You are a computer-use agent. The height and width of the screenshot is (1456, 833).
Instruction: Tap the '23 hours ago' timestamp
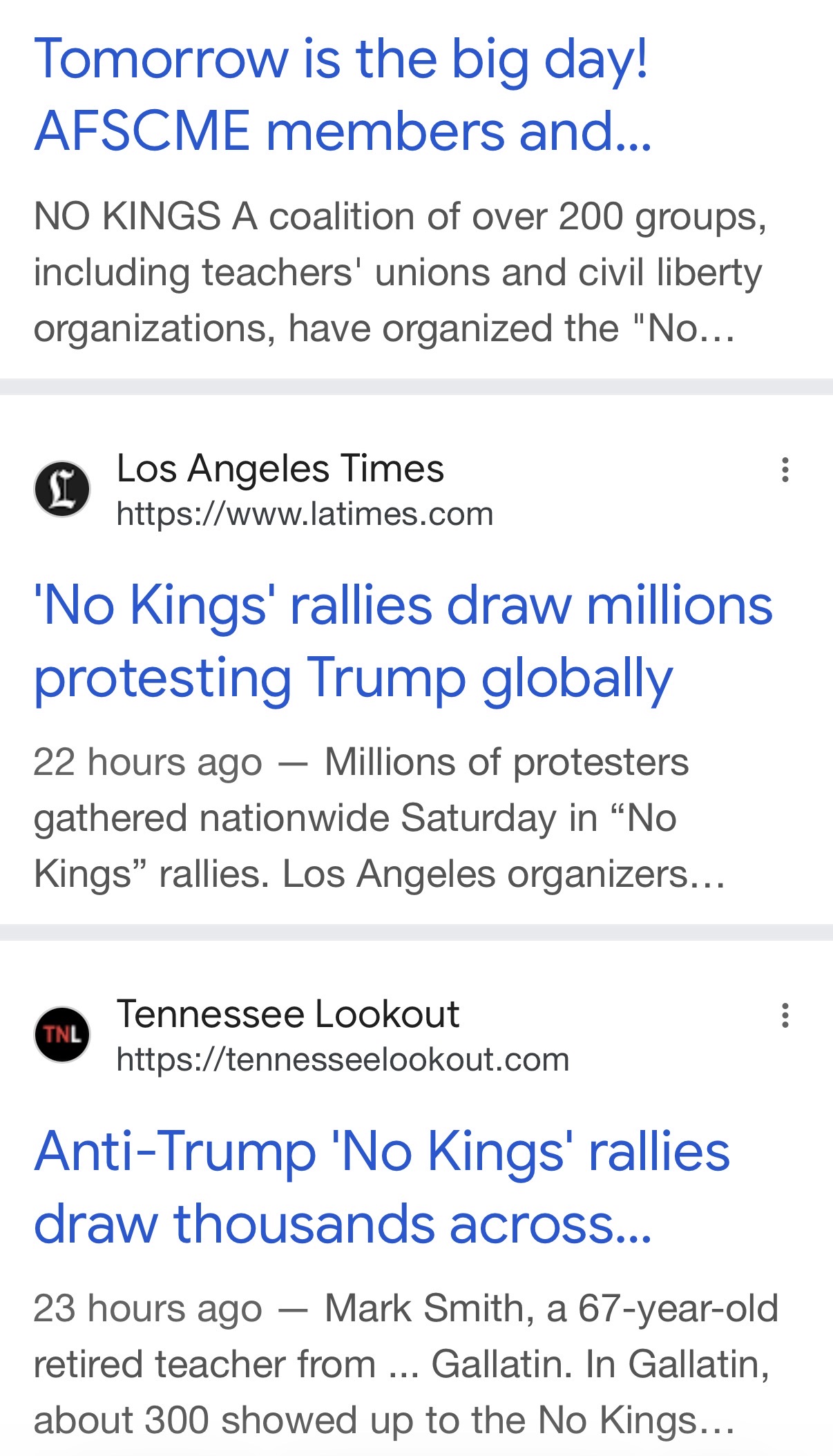[148, 1308]
